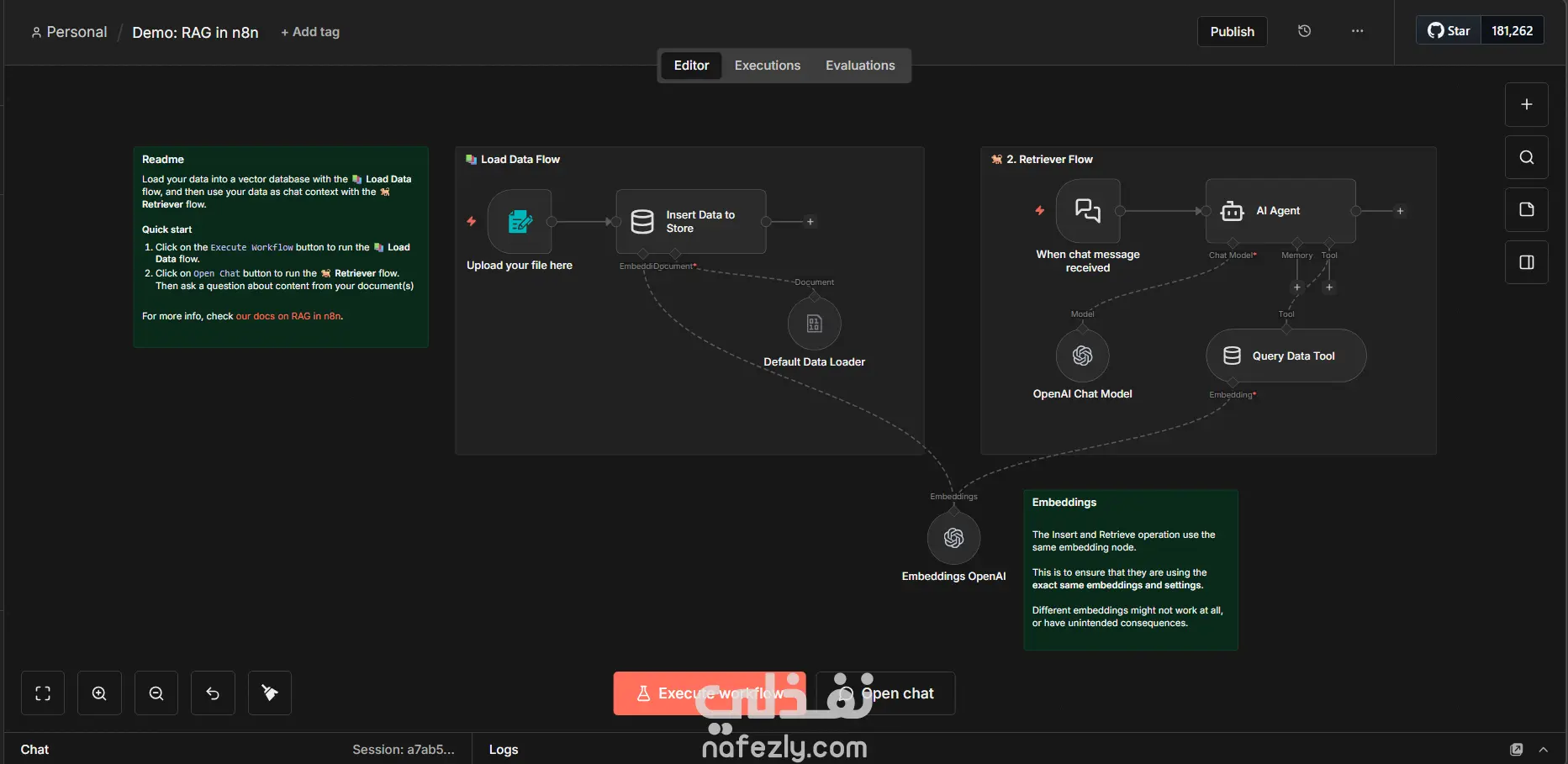
Task: Switch to the Executions tab
Action: [768, 66]
